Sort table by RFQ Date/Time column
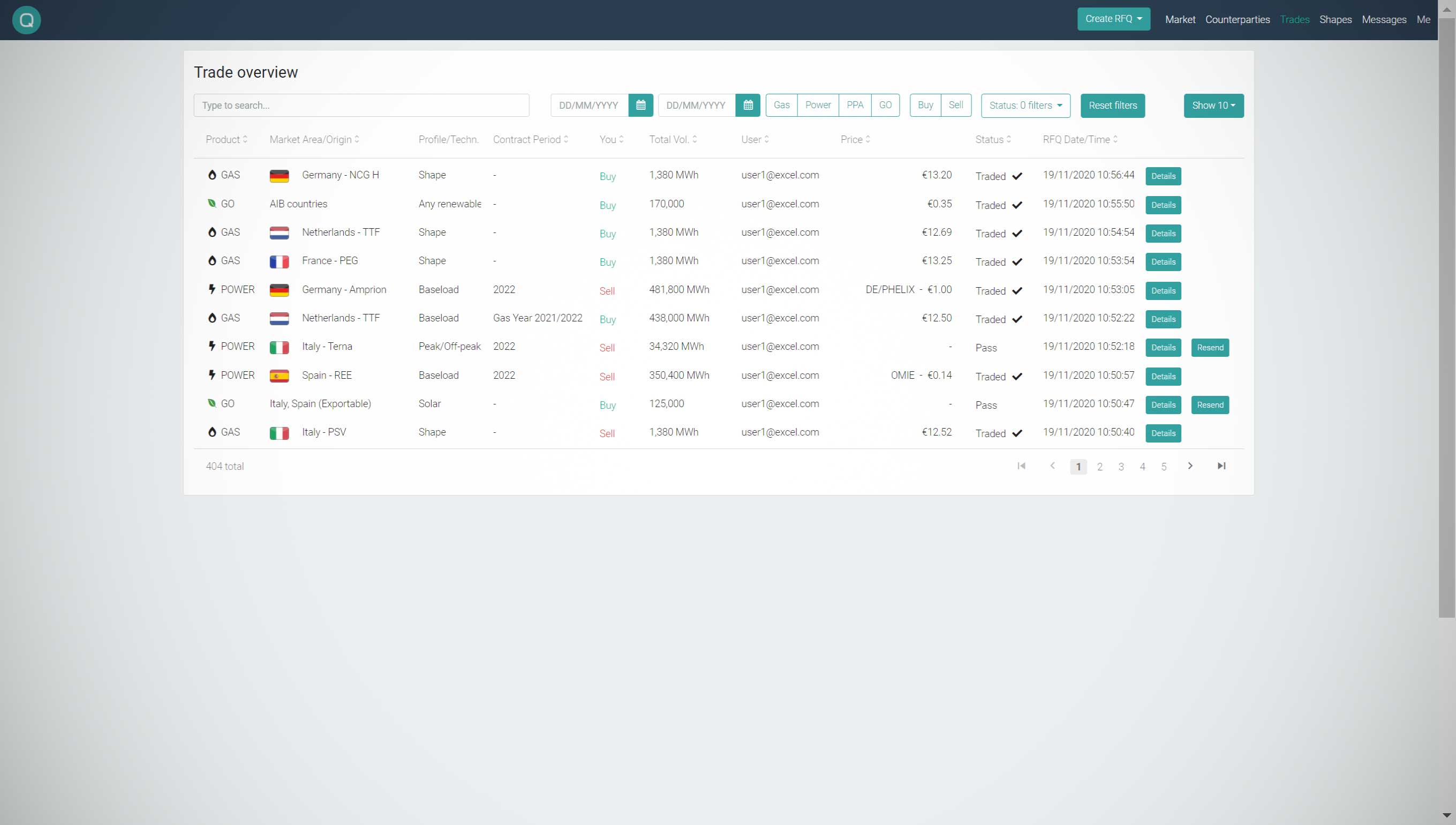The image size is (1456, 825). (1080, 140)
